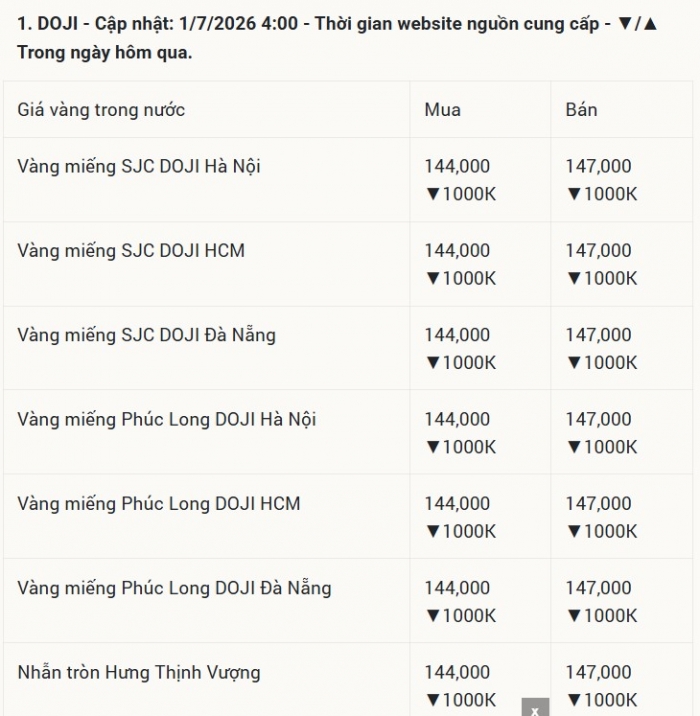Select Vàng miếng Phúc Long DOJI HCM row
The width and height of the screenshot is (700, 716).
pyautogui.click(x=348, y=516)
